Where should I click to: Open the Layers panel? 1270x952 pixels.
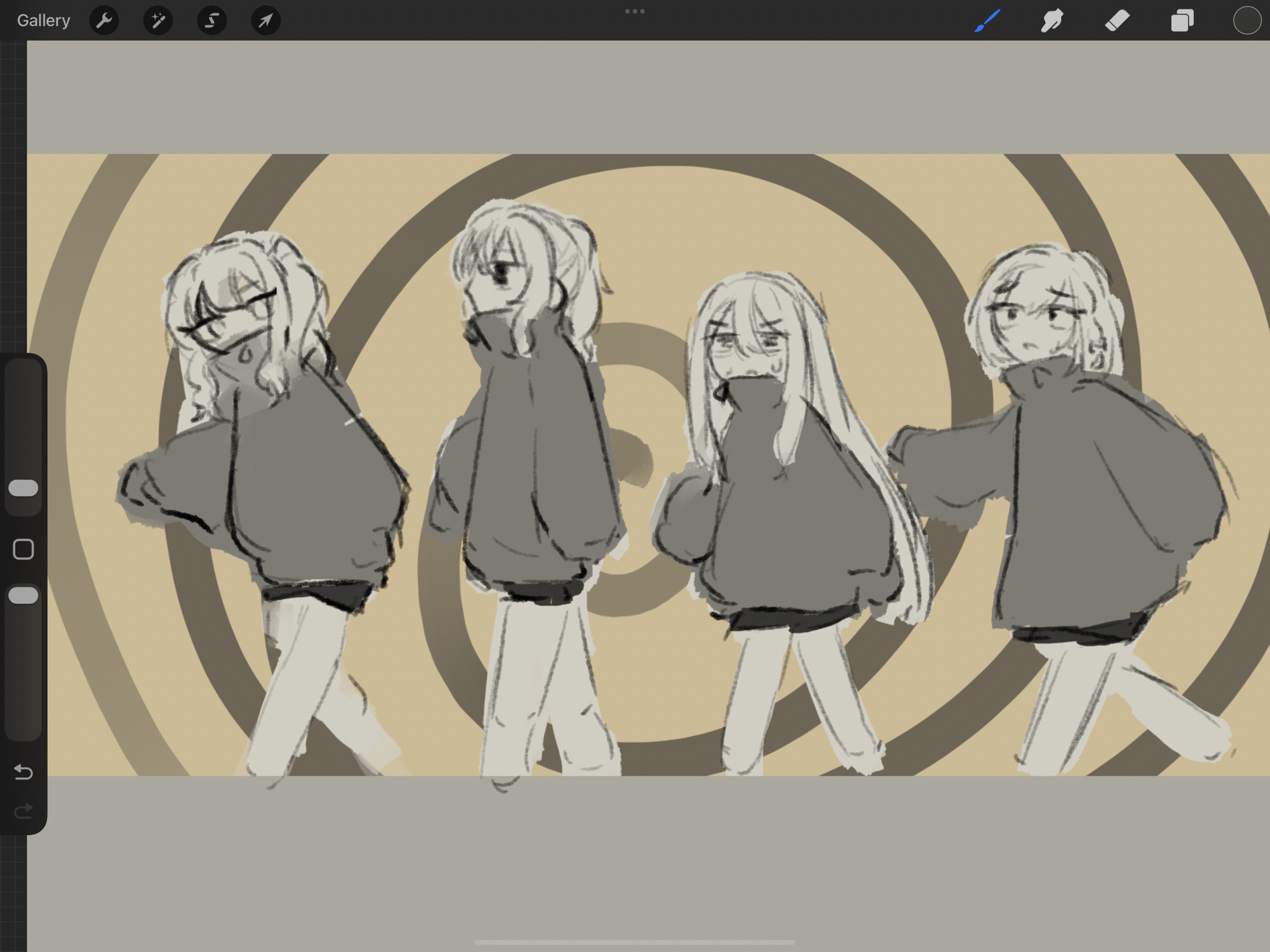(1182, 20)
